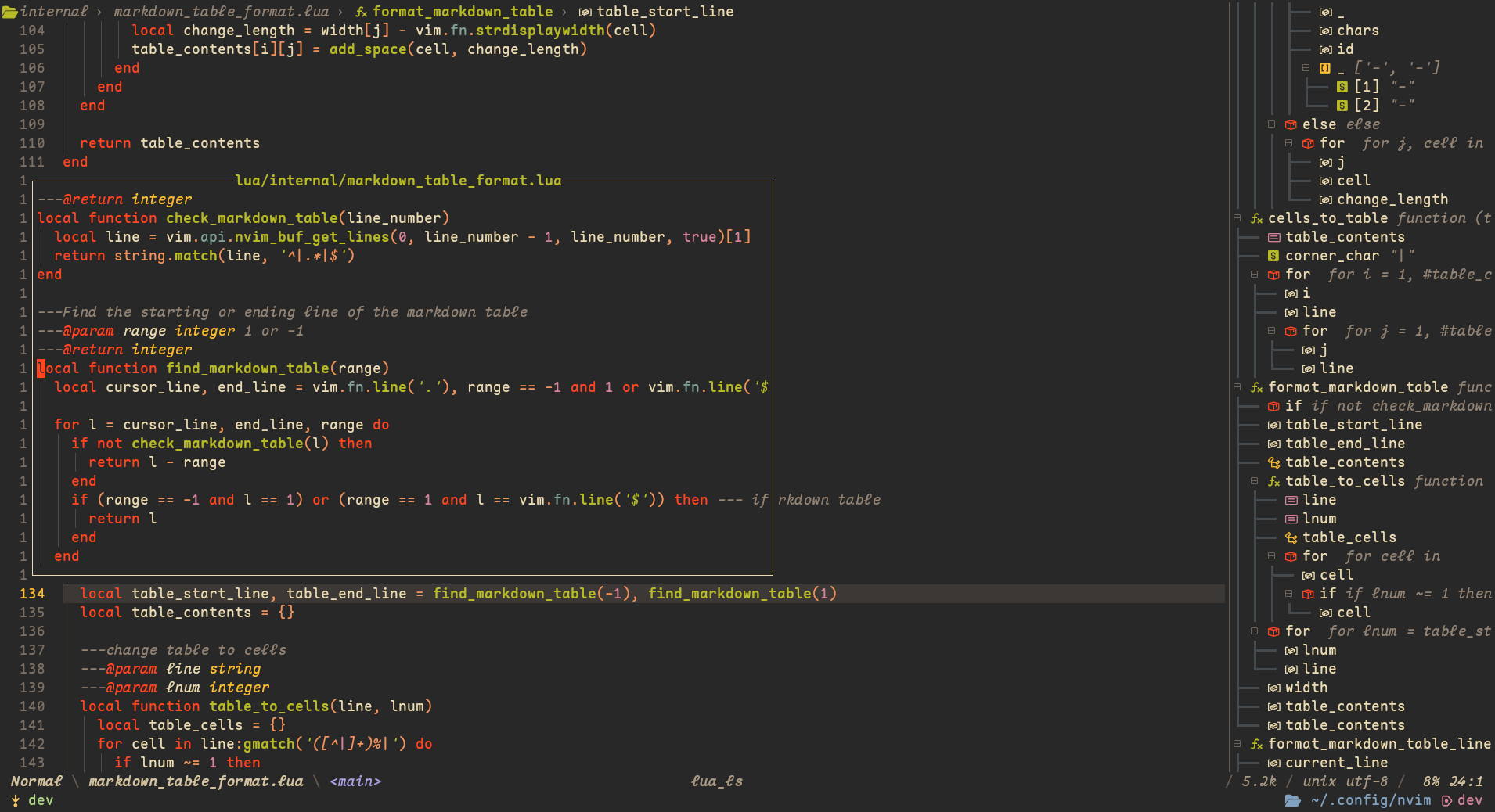Click 'utf-8' encoding in statusline
The image size is (1495, 812).
(x=1367, y=781)
